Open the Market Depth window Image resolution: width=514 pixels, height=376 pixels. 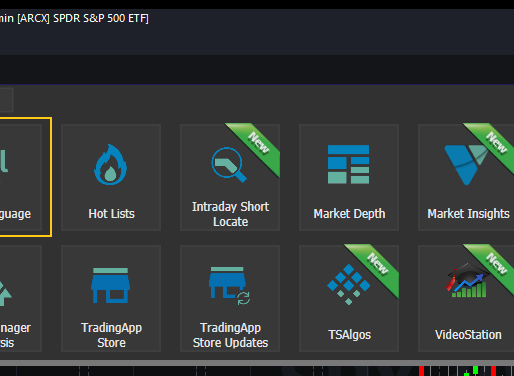[x=349, y=177]
